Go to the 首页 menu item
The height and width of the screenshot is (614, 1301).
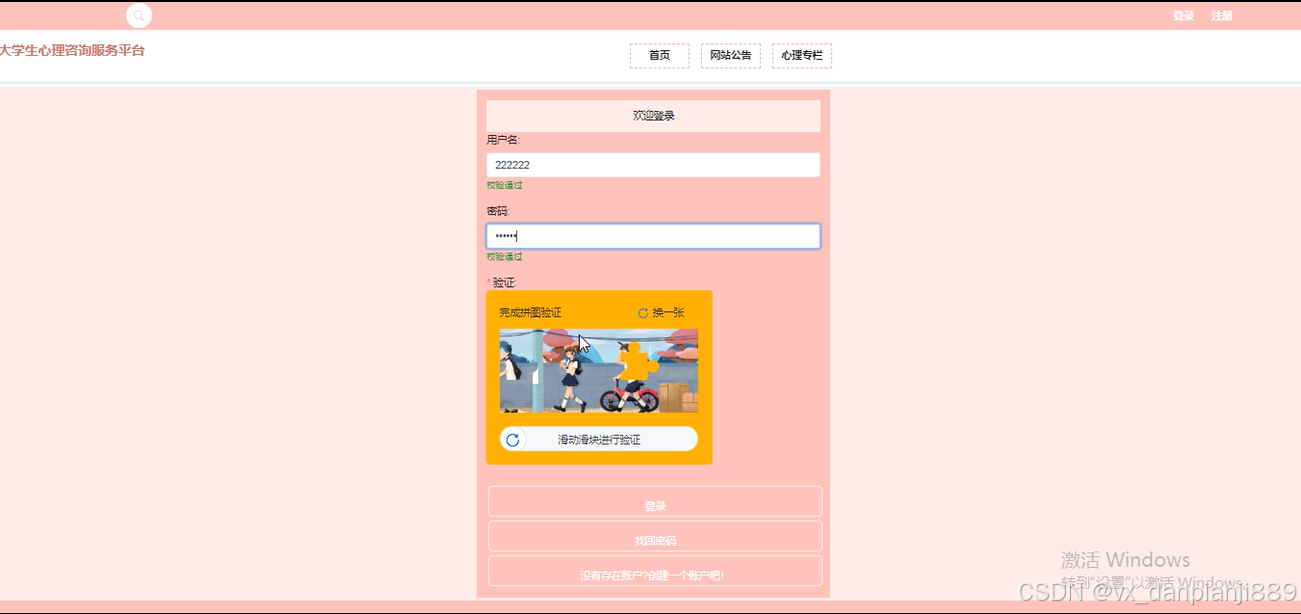[660, 56]
